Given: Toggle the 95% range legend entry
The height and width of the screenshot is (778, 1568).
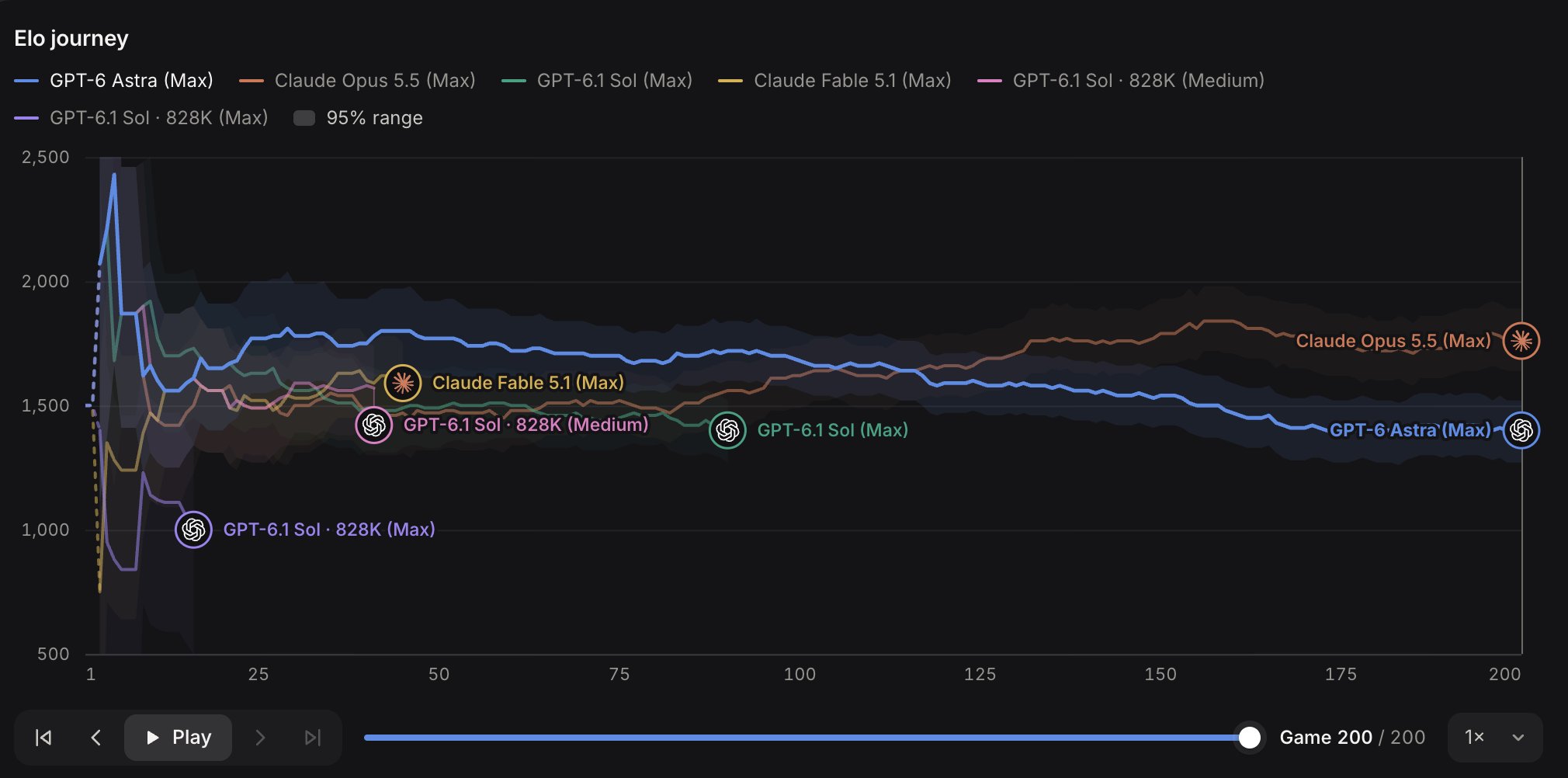Looking at the screenshot, I should coord(359,118).
